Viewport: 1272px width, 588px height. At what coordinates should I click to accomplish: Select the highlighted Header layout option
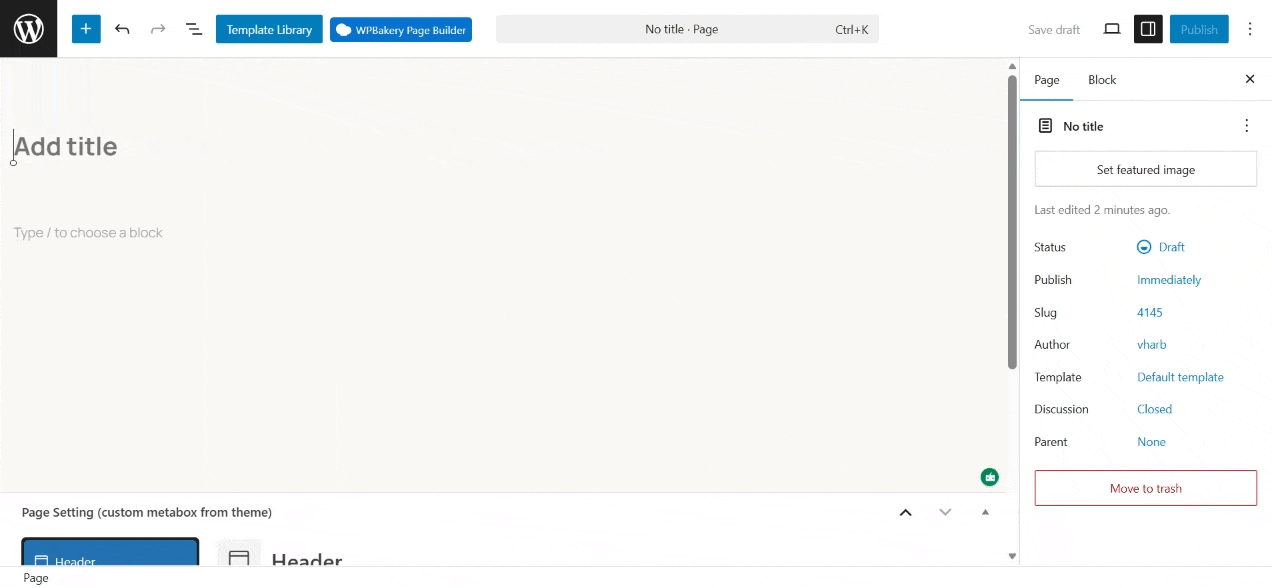point(110,557)
